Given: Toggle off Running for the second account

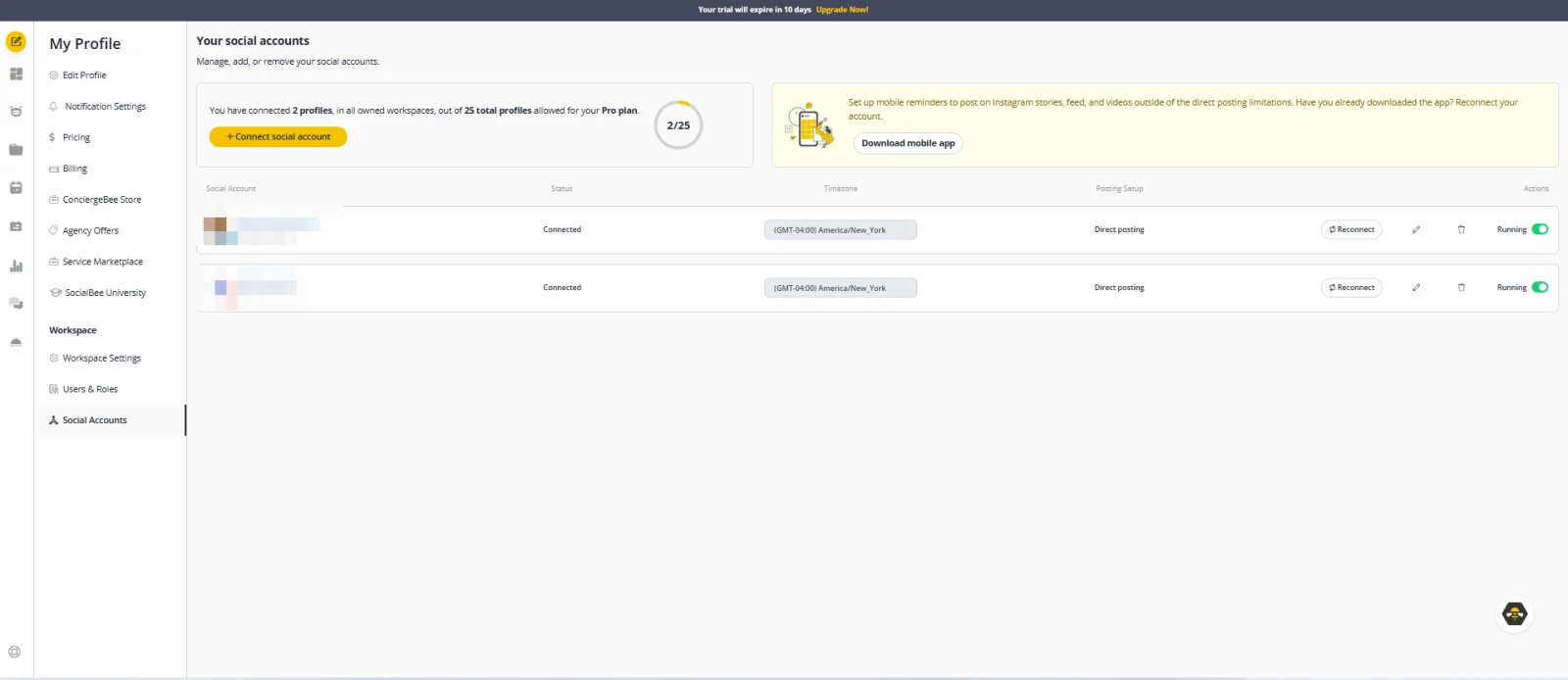Looking at the screenshot, I should tap(1540, 287).
